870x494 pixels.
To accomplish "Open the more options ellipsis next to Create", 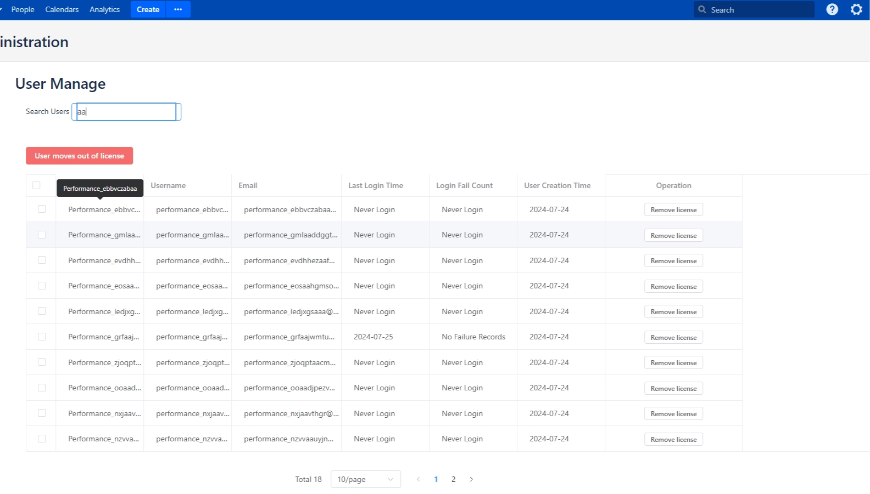I will tap(178, 9).
